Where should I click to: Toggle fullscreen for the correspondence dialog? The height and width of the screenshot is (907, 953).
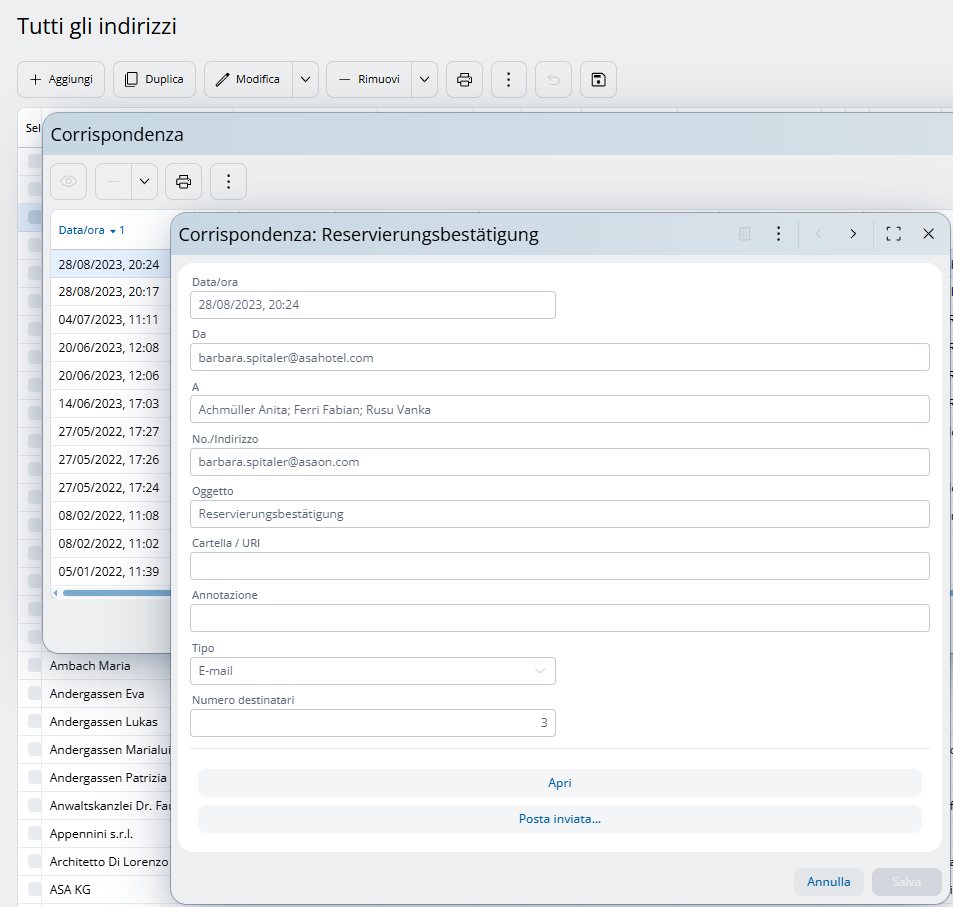[893, 234]
